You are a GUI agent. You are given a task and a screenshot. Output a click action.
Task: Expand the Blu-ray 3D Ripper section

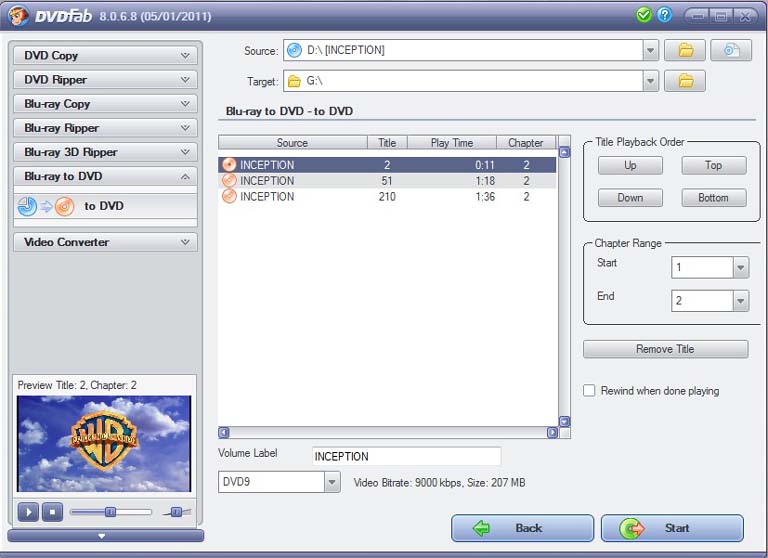click(x=105, y=152)
